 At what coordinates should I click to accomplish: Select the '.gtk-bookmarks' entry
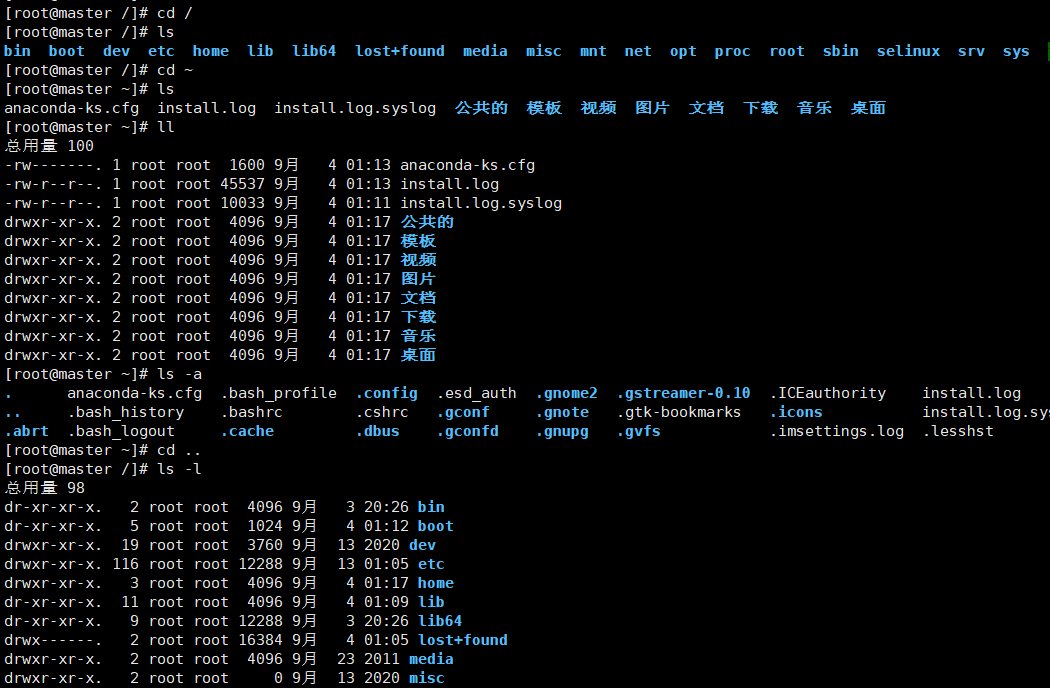pos(678,412)
